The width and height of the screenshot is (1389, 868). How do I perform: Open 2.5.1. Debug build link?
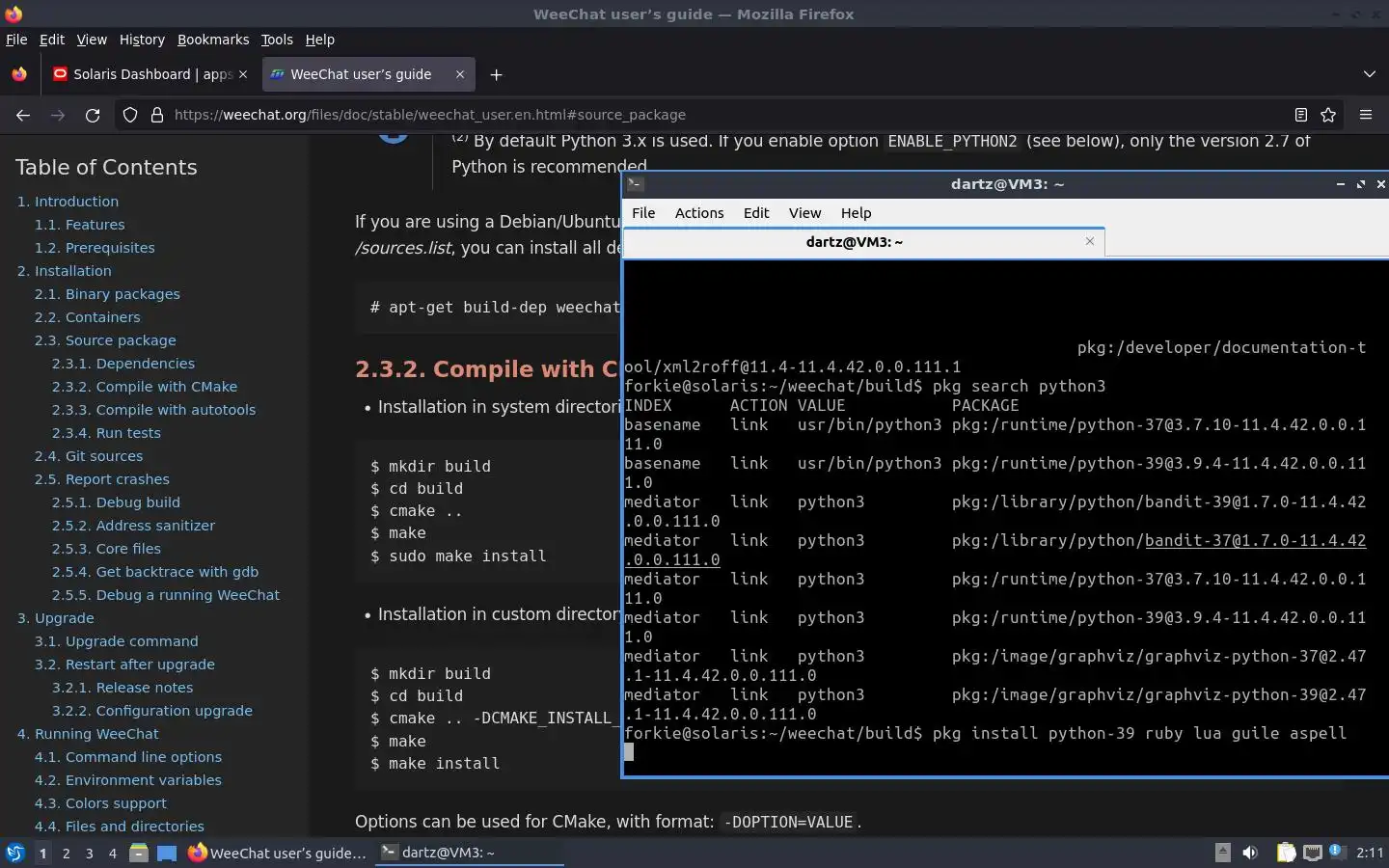click(x=116, y=502)
